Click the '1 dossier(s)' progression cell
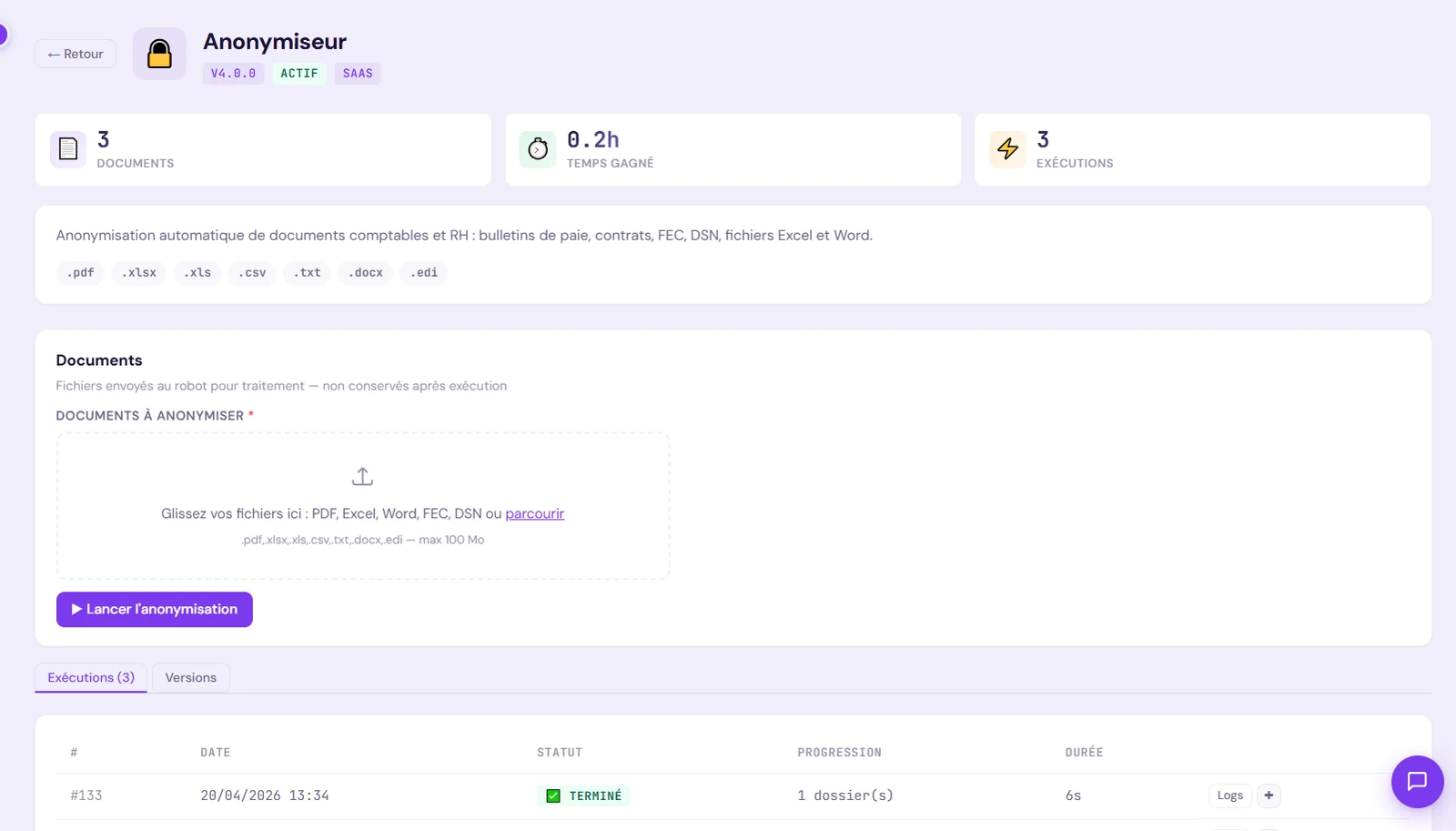The height and width of the screenshot is (831, 1456). 845,796
